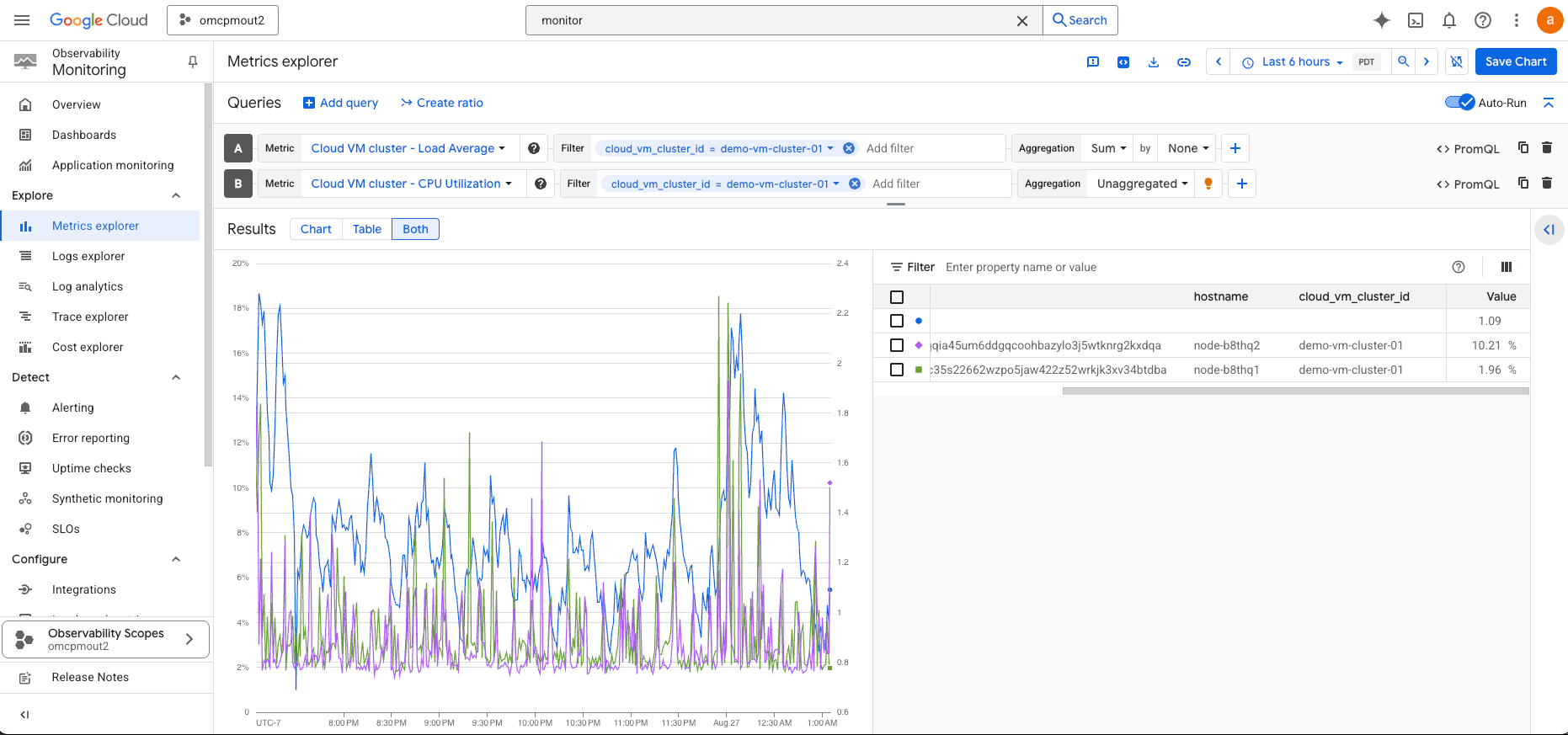
Task: Switch results view to Table
Action: [367, 229]
